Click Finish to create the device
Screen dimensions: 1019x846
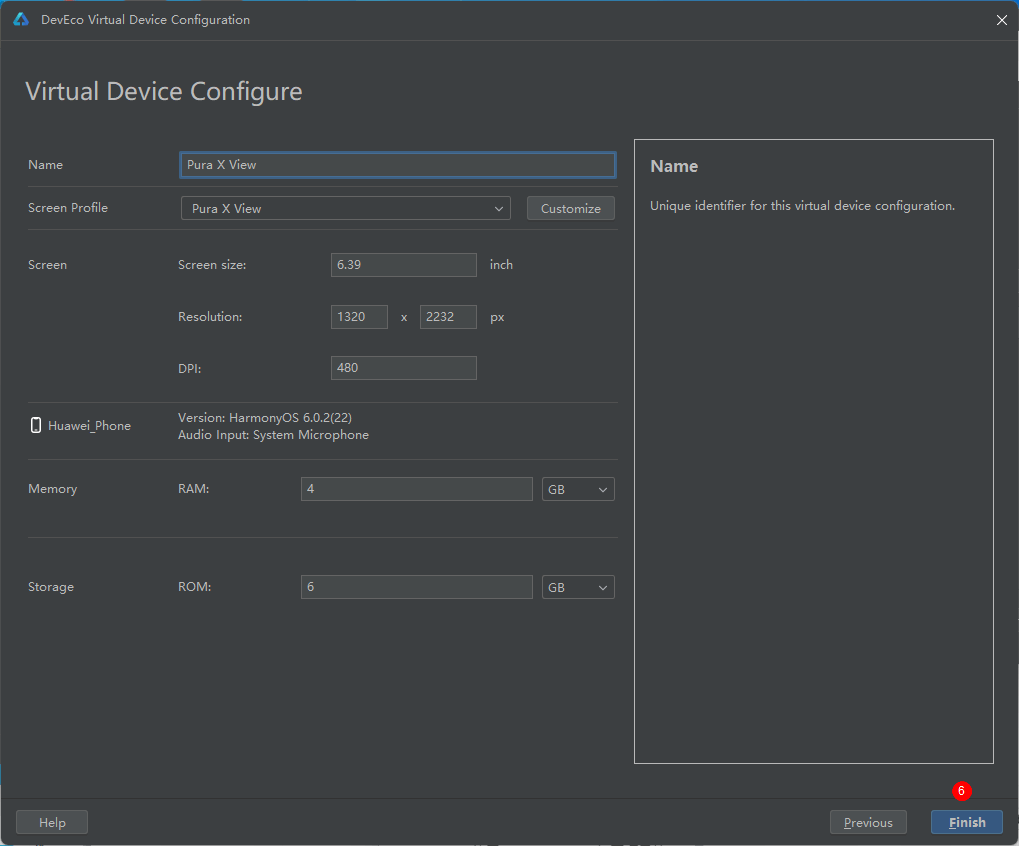click(x=967, y=823)
